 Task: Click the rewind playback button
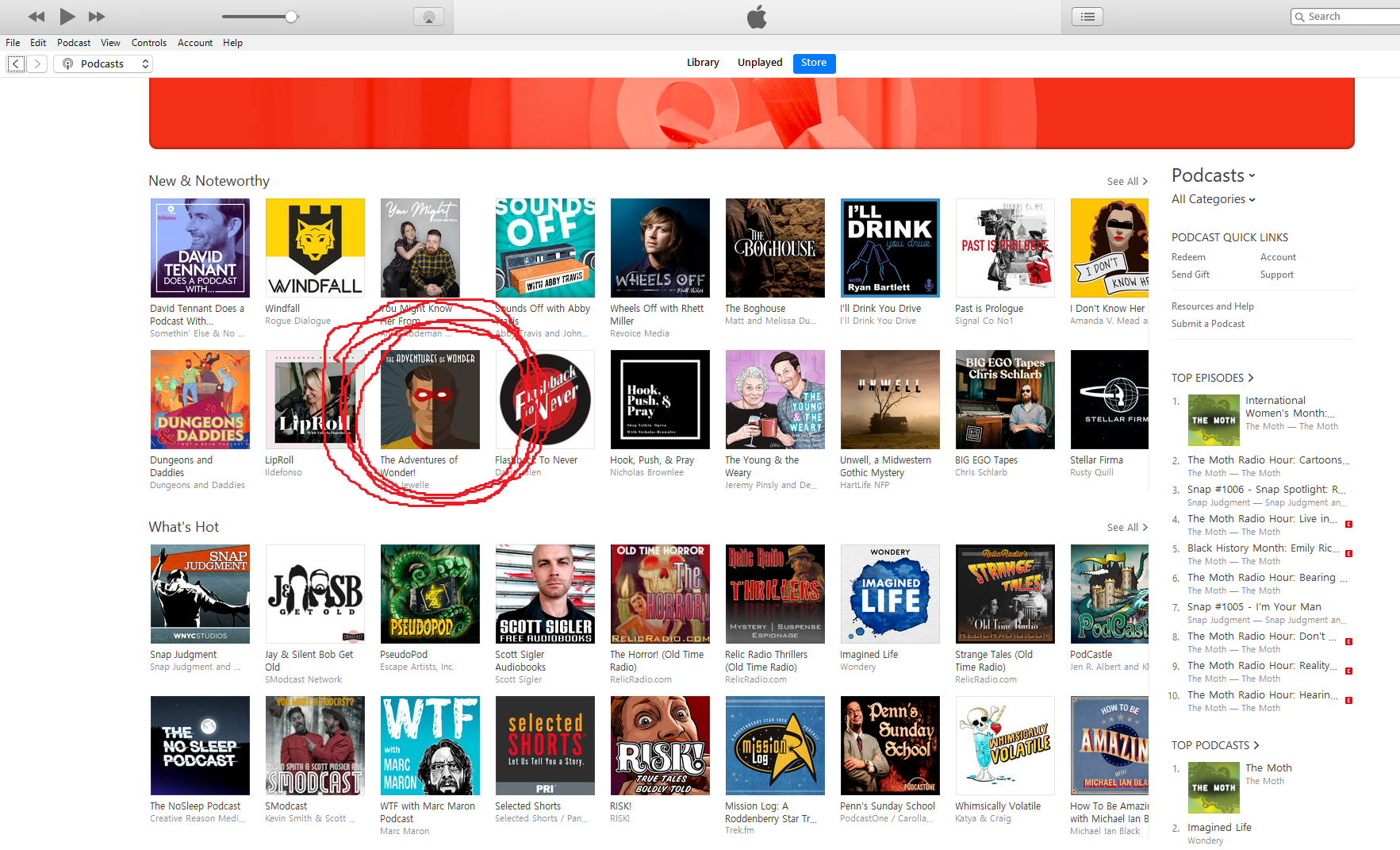(x=36, y=17)
